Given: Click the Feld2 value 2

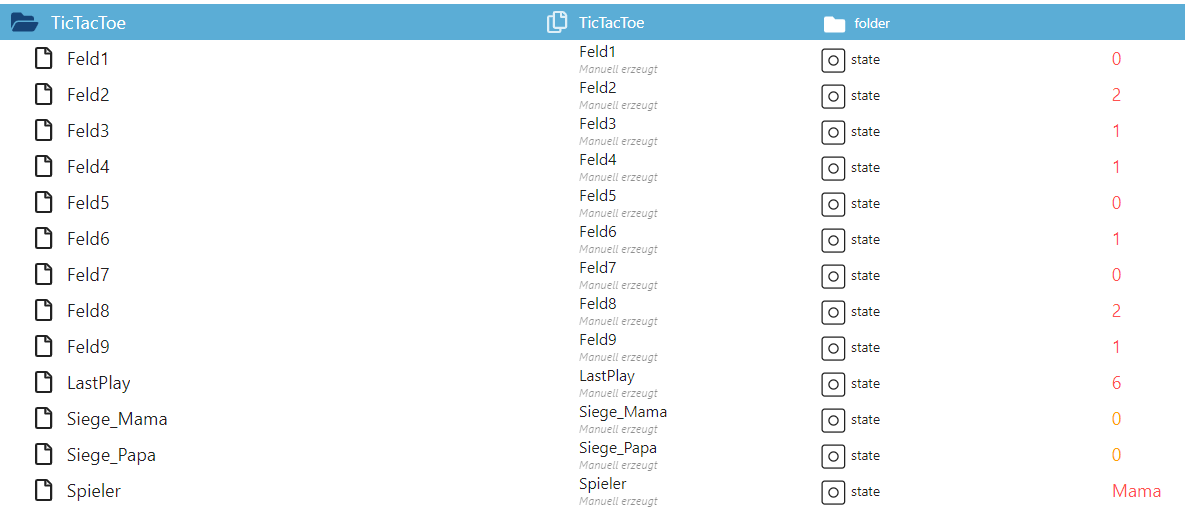Looking at the screenshot, I should pyautogui.click(x=1116, y=95).
